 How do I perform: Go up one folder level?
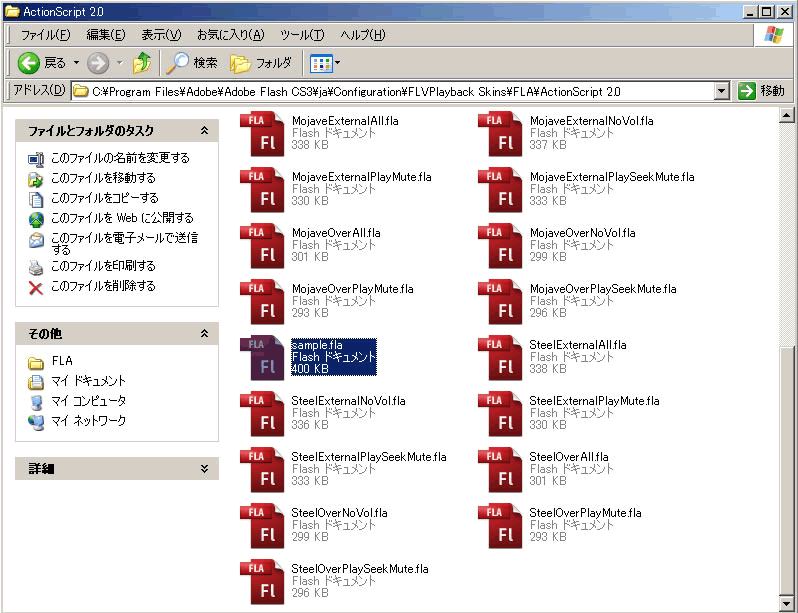point(142,63)
